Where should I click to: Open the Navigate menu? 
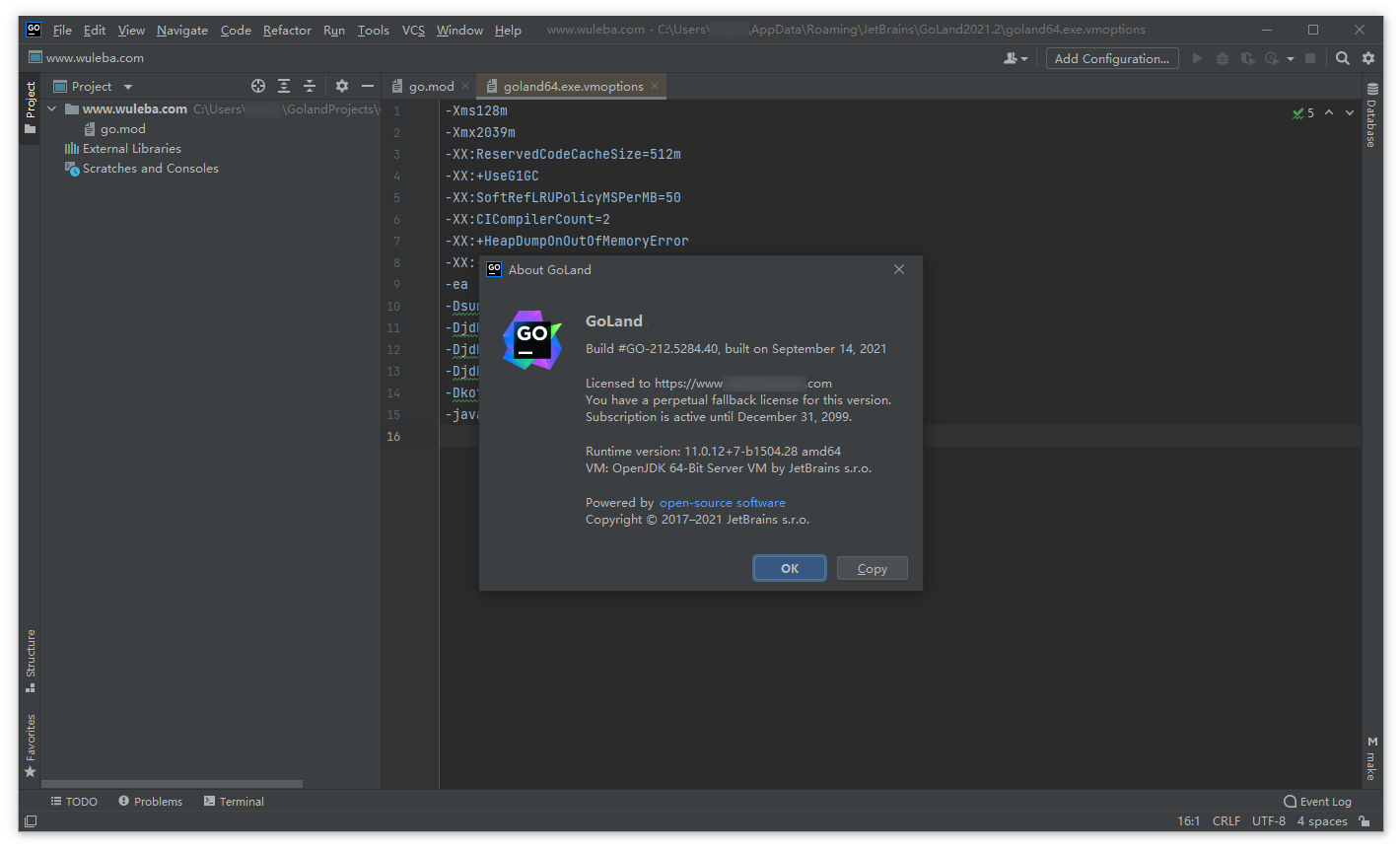click(x=182, y=31)
